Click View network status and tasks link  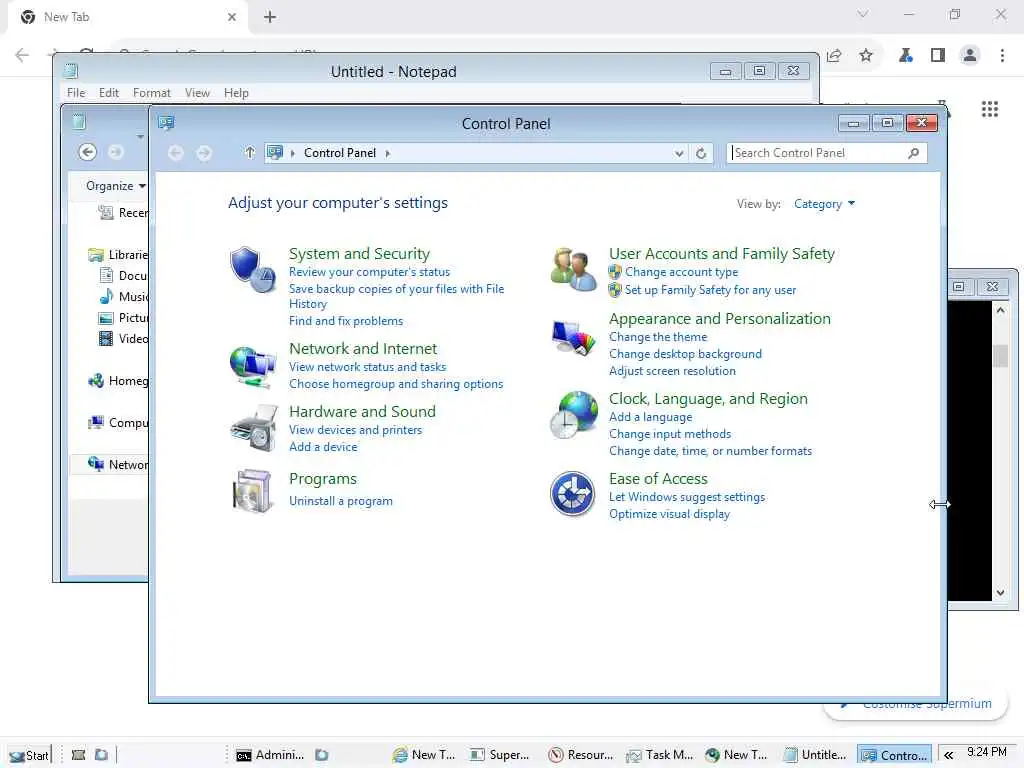click(368, 367)
